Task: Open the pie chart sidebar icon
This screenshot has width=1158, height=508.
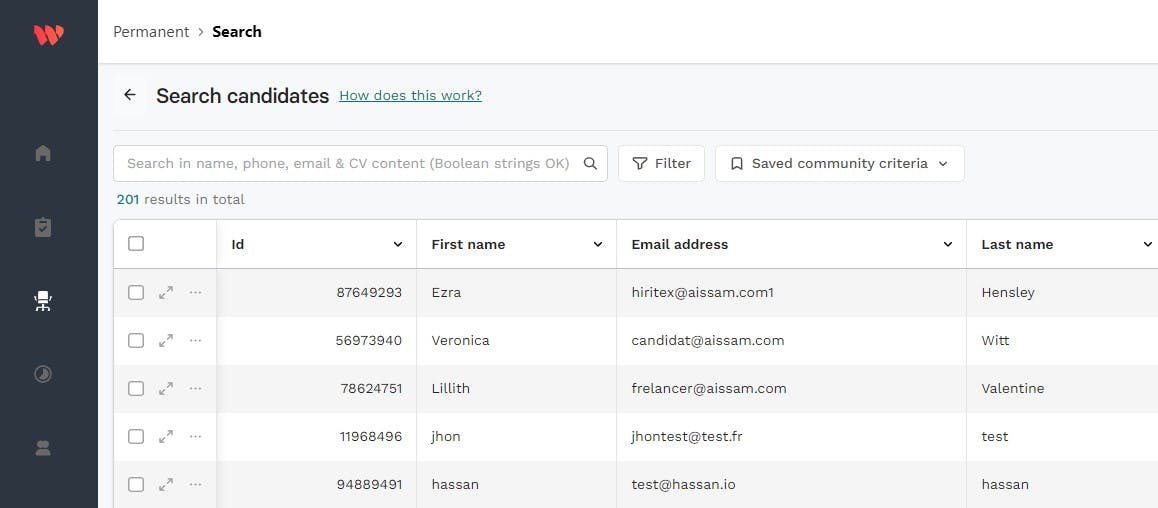Action: (x=43, y=374)
